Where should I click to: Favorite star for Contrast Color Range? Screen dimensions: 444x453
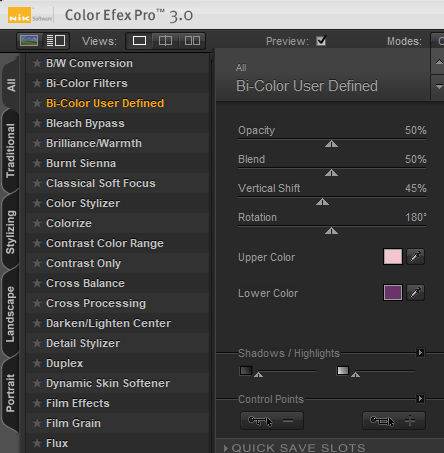tap(37, 243)
